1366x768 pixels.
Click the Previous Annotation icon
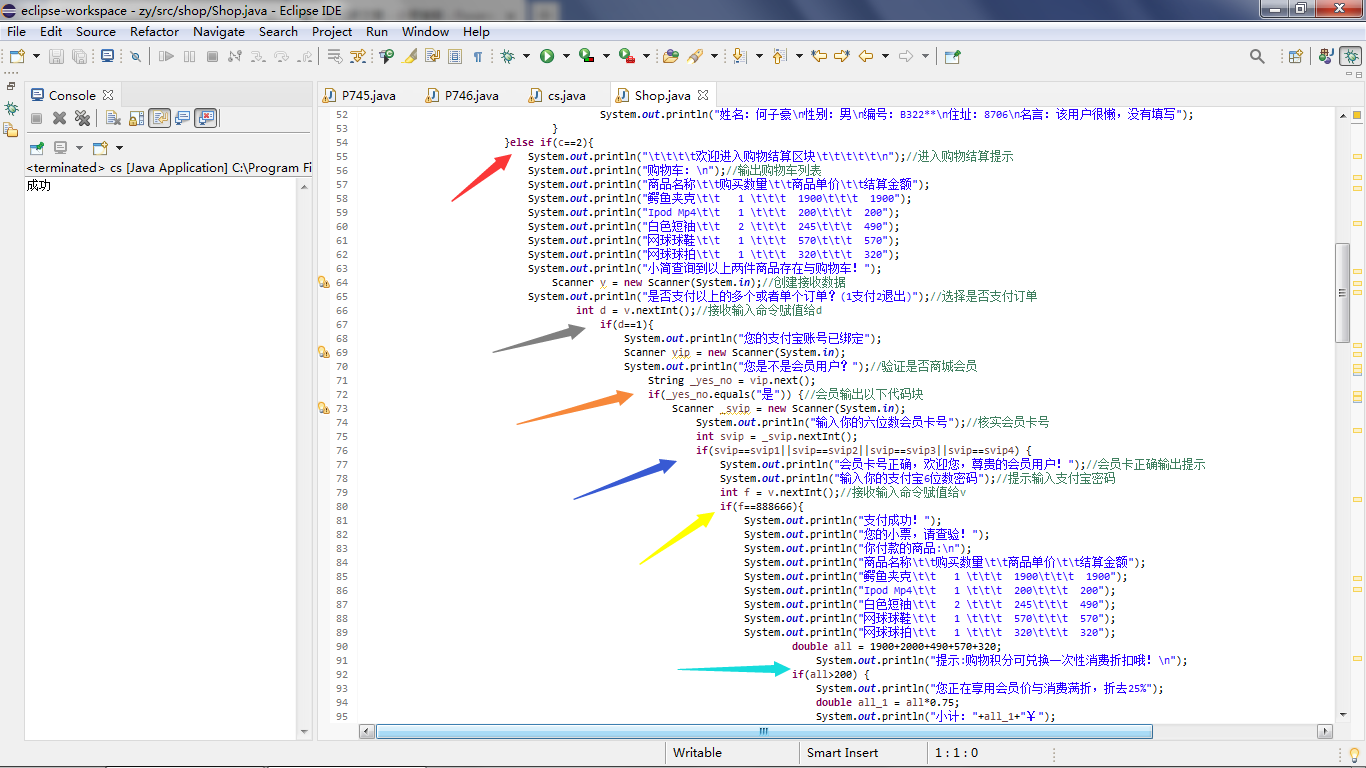point(779,56)
